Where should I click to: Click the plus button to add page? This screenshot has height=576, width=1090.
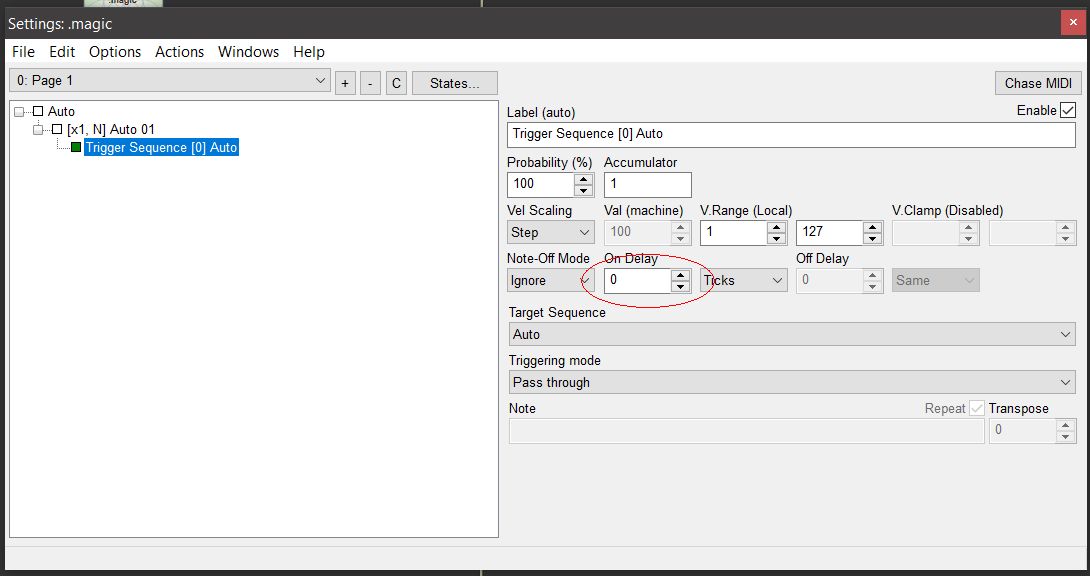pyautogui.click(x=345, y=83)
